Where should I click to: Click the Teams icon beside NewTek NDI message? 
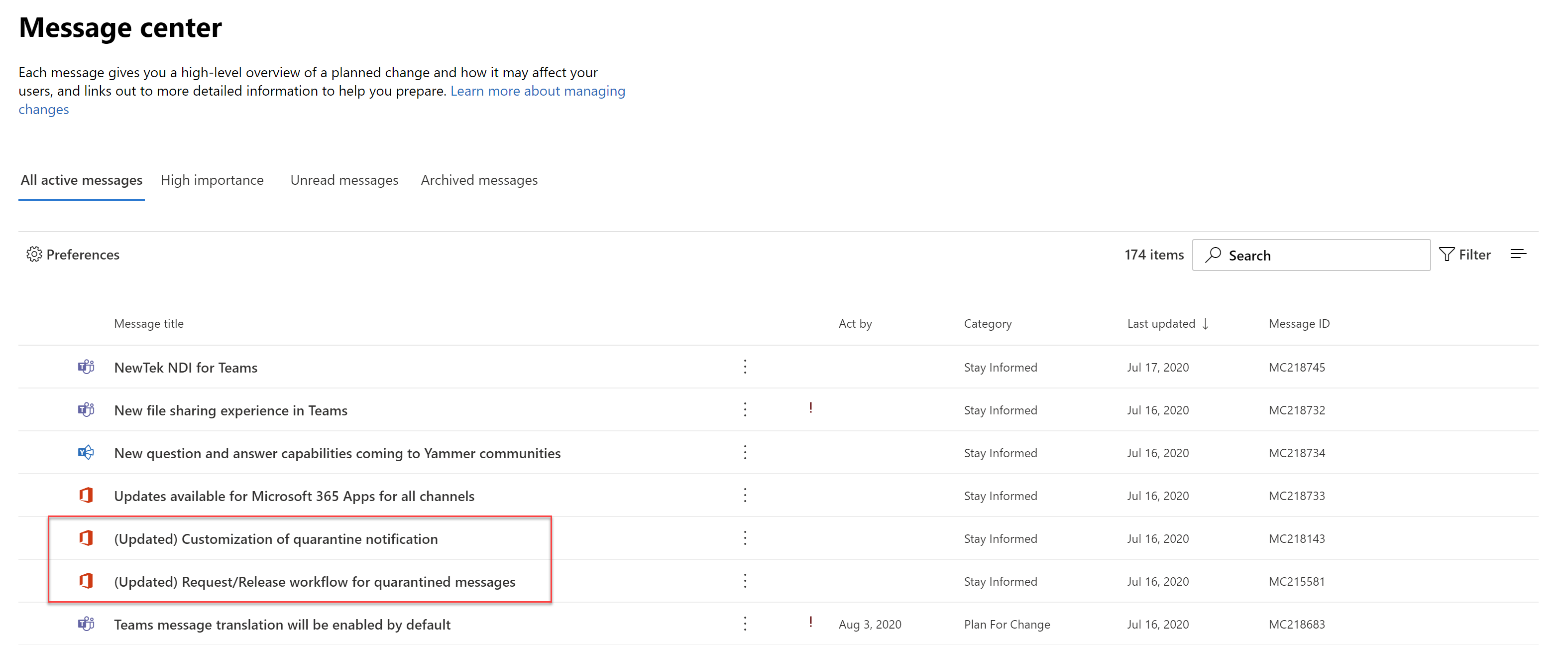pyautogui.click(x=86, y=367)
